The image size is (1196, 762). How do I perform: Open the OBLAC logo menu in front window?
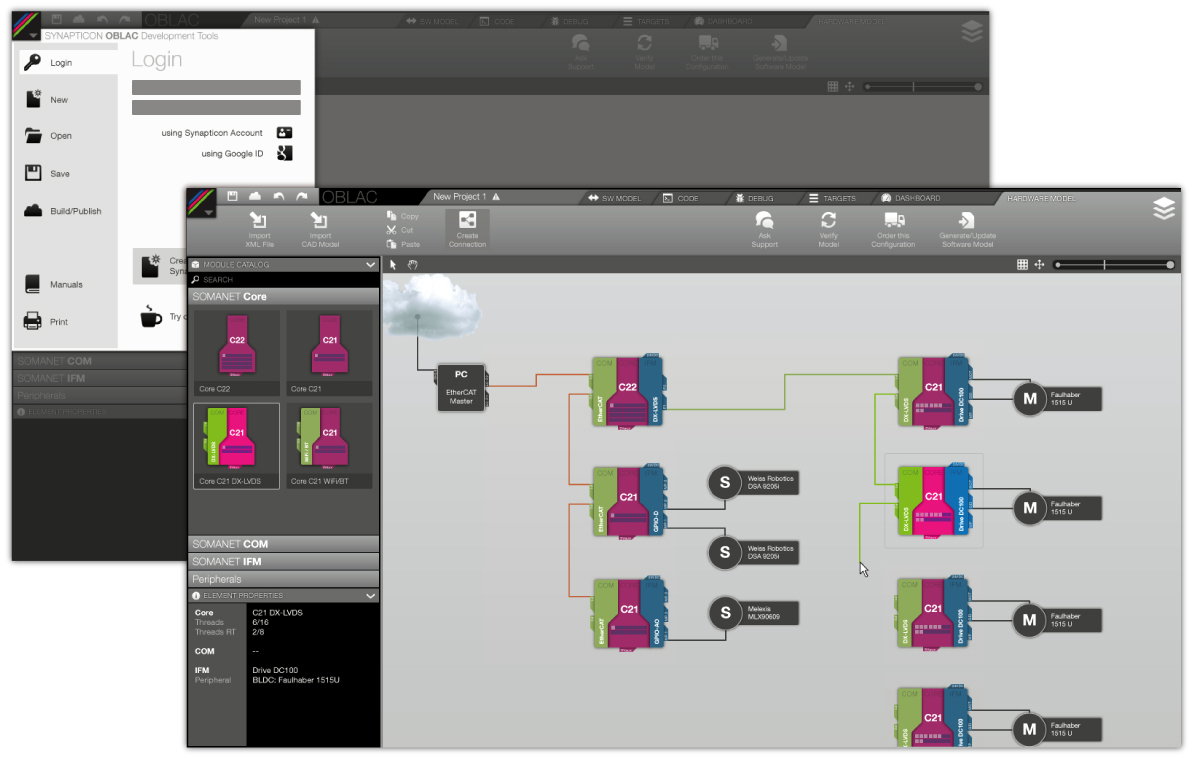201,202
